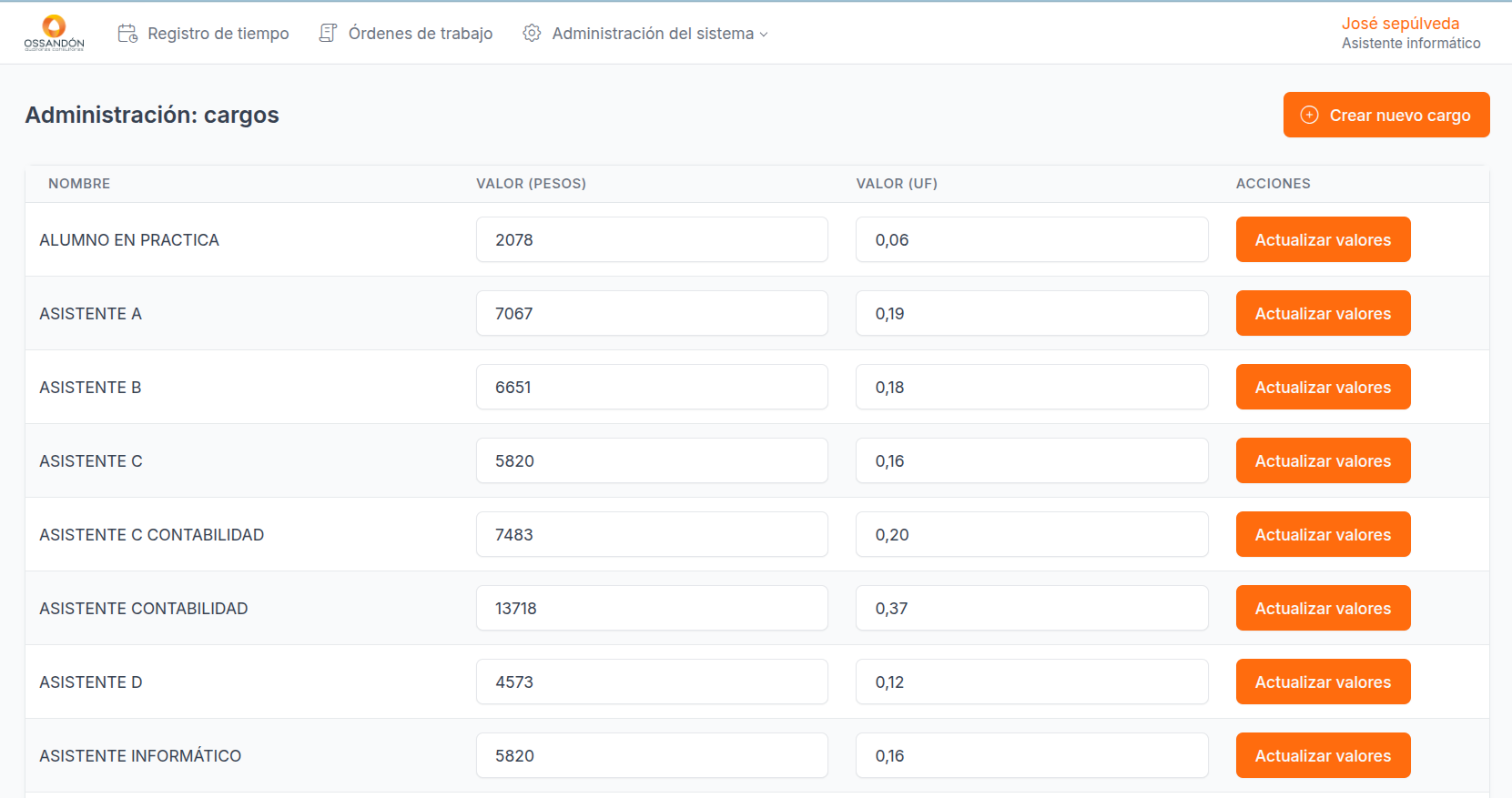Update values for ASISTENTE C CONTABILIDAD

pyautogui.click(x=1323, y=534)
